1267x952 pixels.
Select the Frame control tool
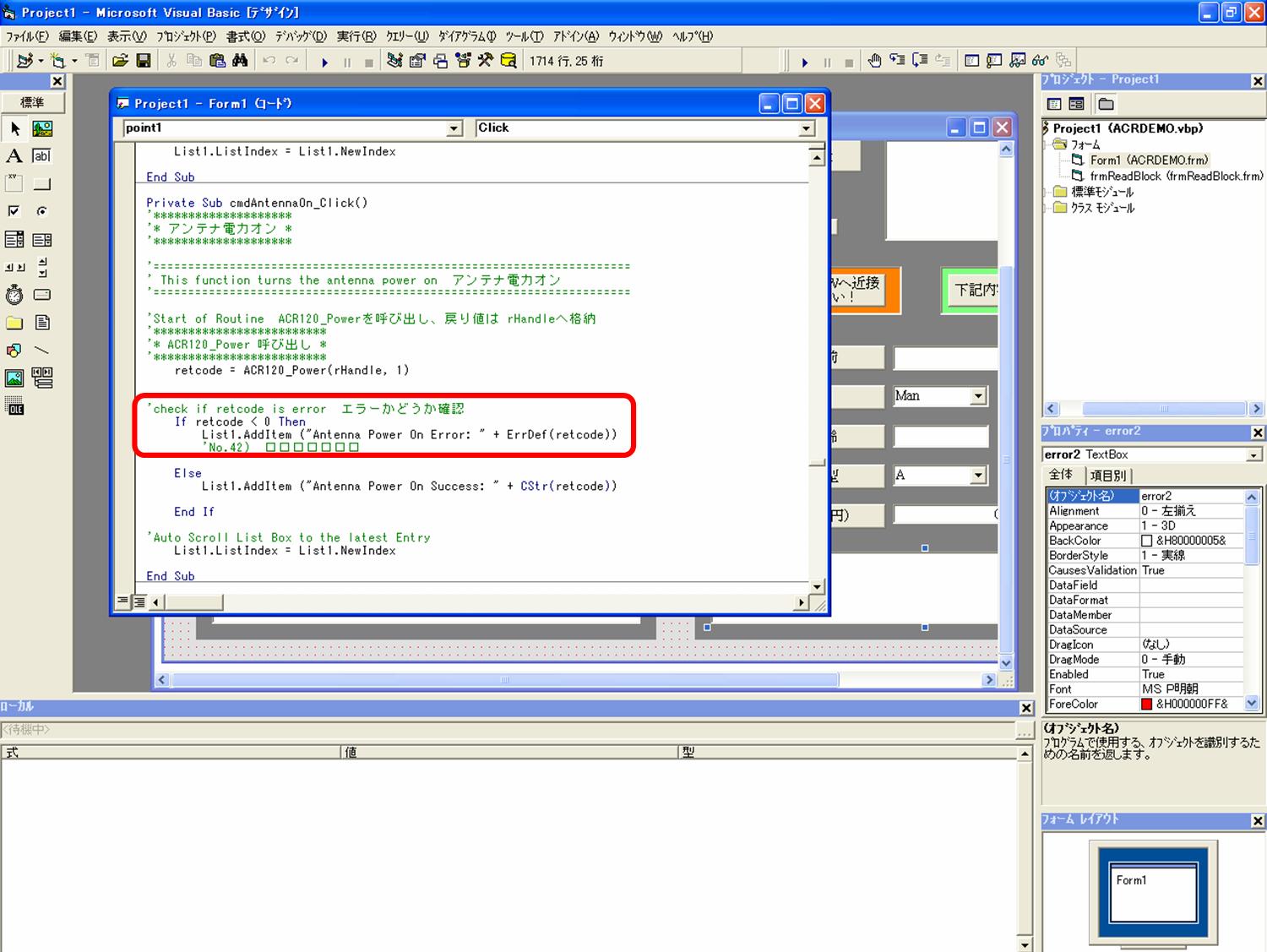click(x=14, y=184)
